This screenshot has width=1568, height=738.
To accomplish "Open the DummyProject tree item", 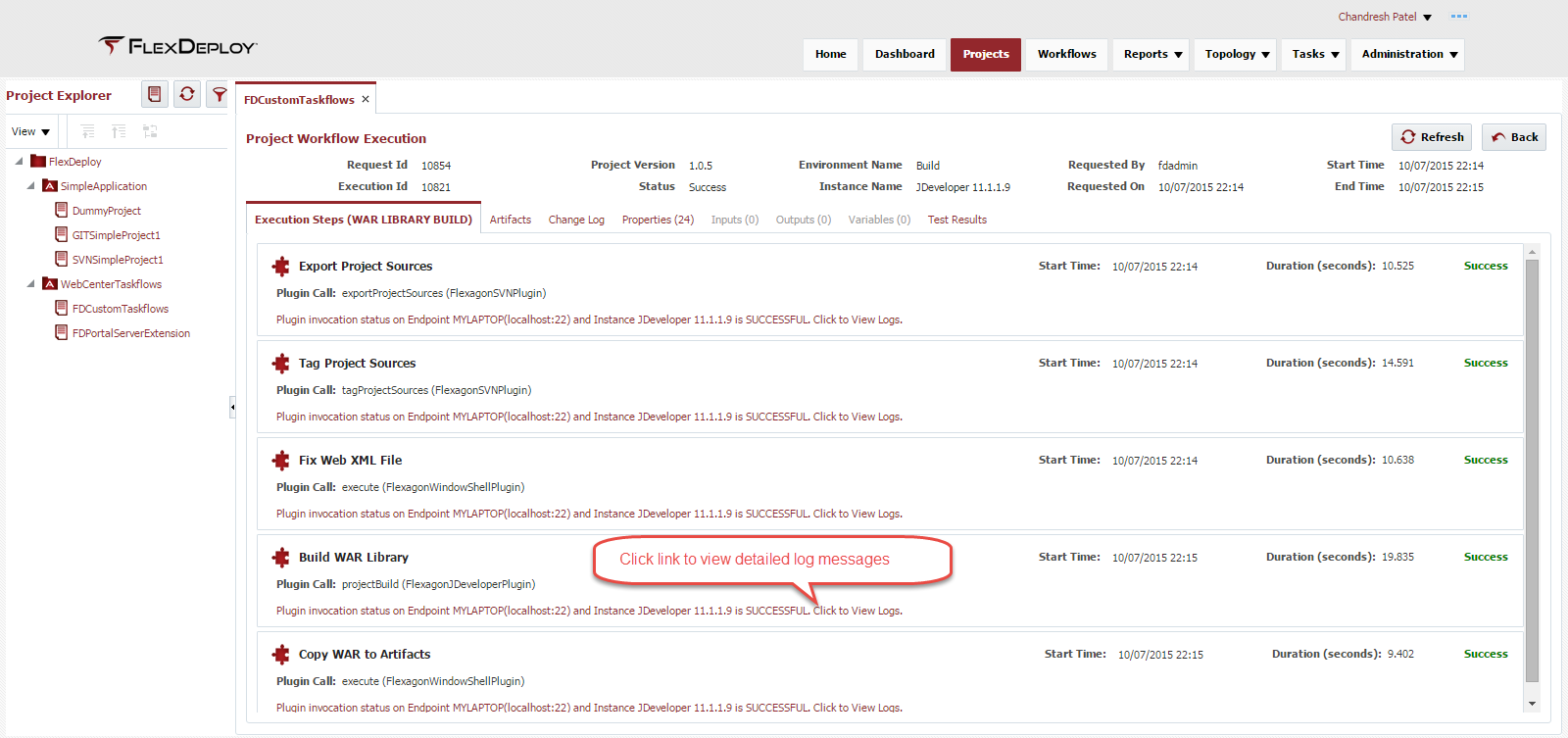I will pyautogui.click(x=106, y=211).
